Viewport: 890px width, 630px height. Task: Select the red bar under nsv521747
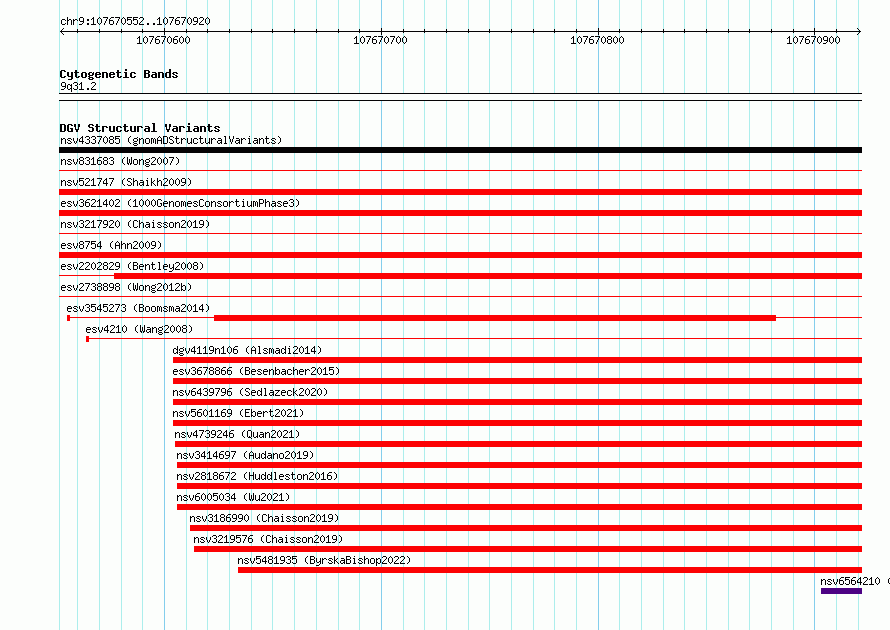pos(460,192)
